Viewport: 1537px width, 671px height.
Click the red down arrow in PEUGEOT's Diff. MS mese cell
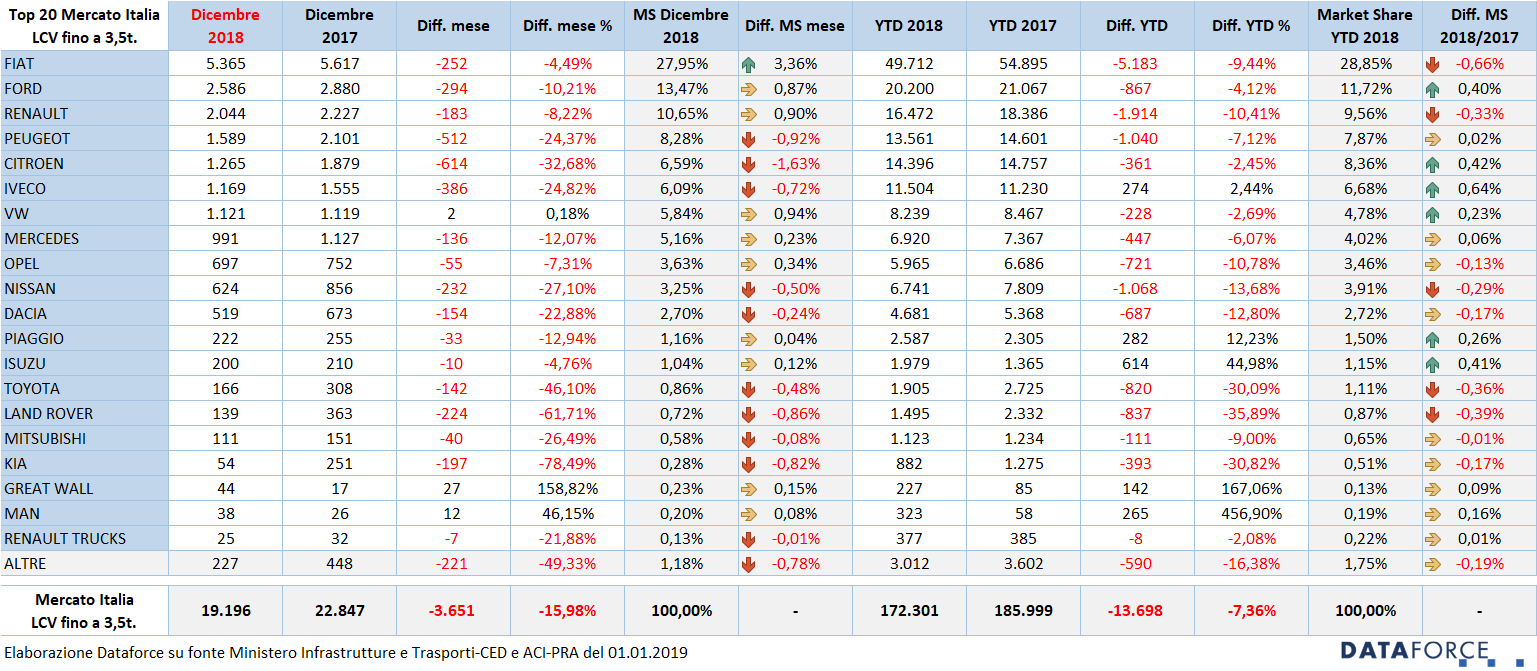pyautogui.click(x=749, y=139)
